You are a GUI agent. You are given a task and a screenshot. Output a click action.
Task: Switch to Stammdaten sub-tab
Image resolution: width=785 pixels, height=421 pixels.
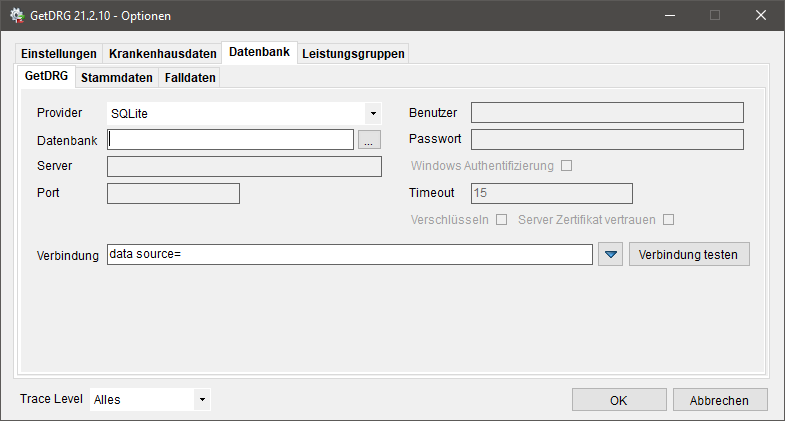(117, 78)
